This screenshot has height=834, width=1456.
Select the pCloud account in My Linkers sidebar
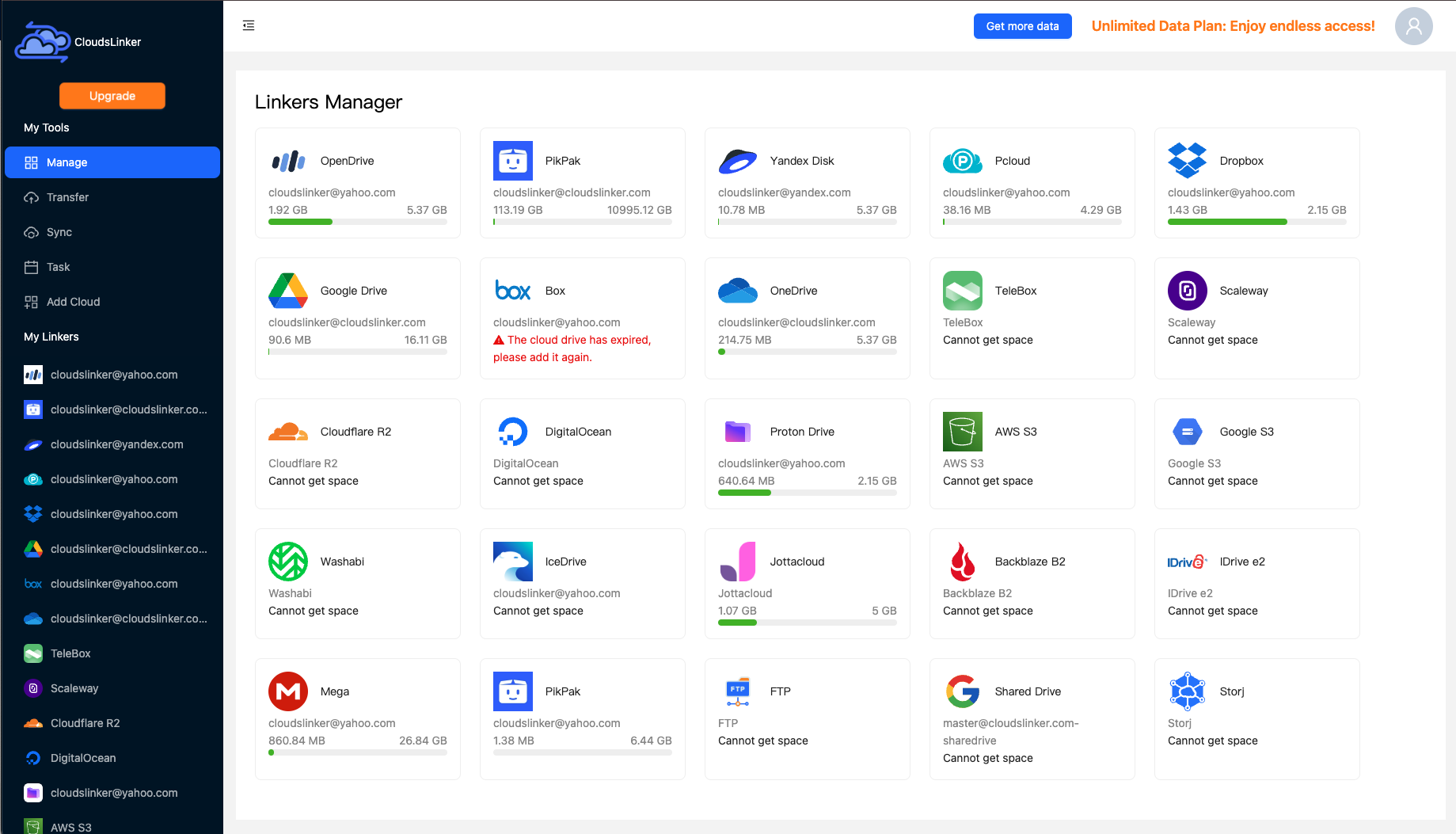pos(112,479)
